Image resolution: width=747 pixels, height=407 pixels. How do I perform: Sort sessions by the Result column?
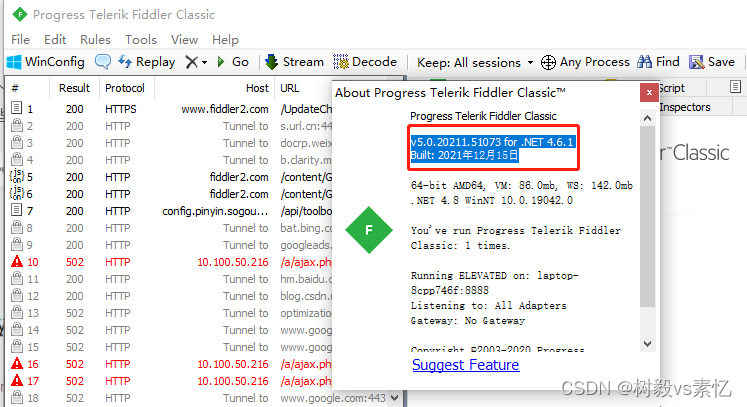[x=74, y=88]
